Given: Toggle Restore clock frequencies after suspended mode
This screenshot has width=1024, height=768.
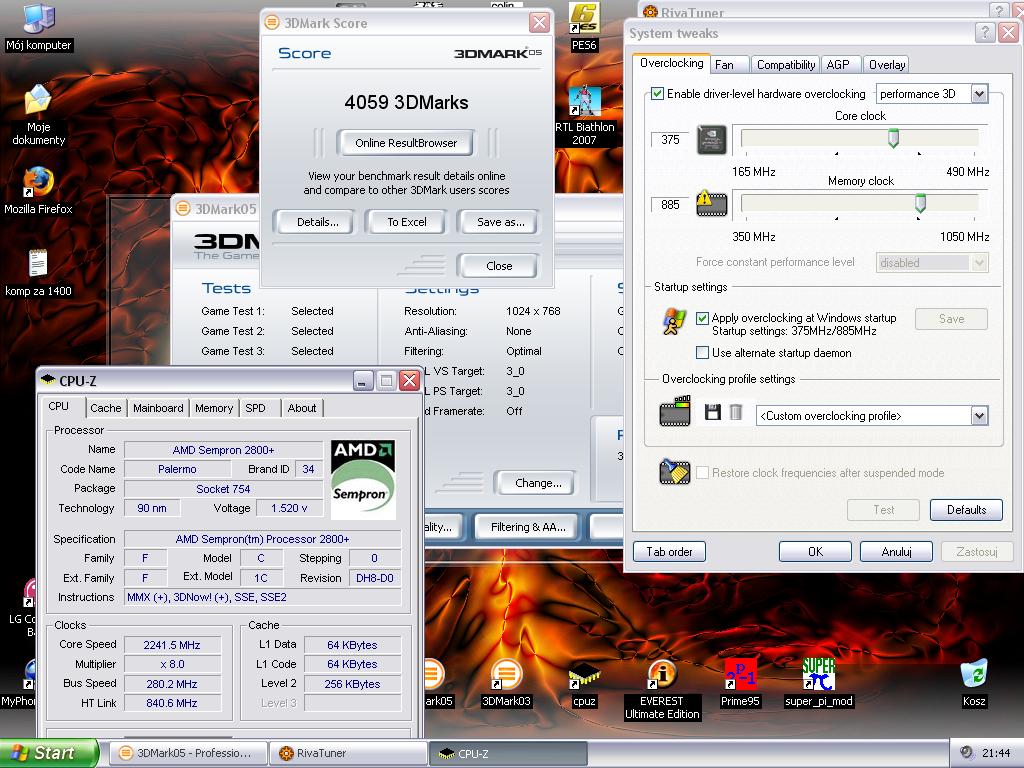Looking at the screenshot, I should tap(703, 472).
